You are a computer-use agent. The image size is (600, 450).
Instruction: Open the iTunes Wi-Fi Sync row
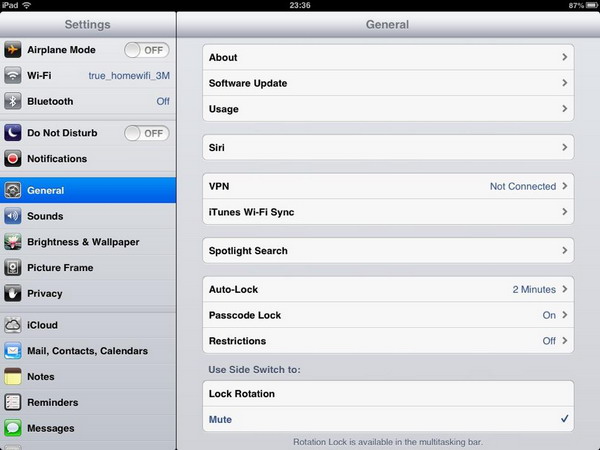pyautogui.click(x=388, y=212)
